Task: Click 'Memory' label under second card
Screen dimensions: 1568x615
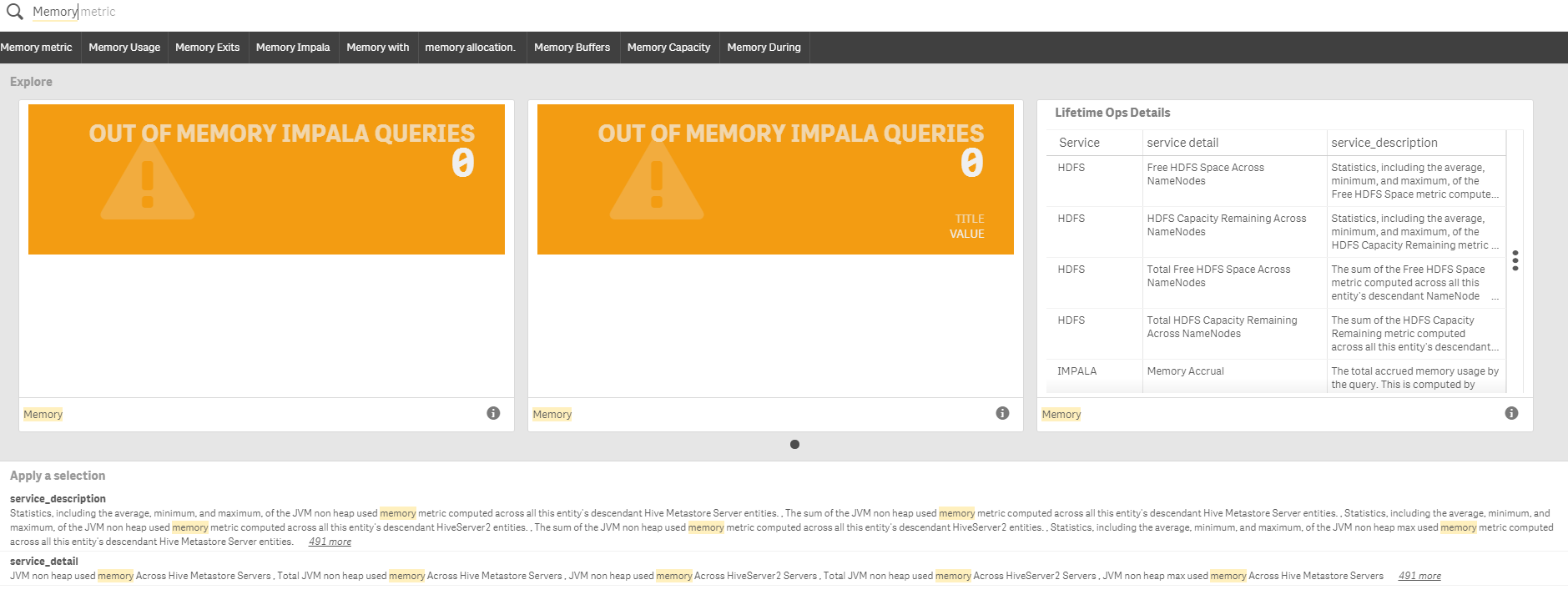Action: [552, 414]
